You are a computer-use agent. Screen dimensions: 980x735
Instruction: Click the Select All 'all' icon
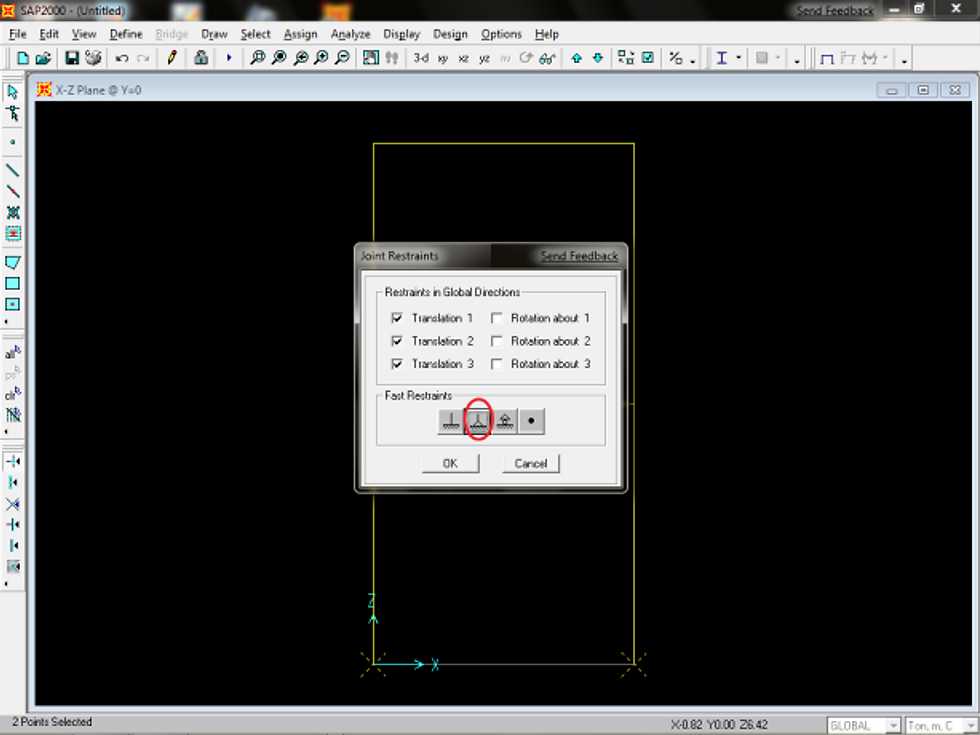(12, 353)
